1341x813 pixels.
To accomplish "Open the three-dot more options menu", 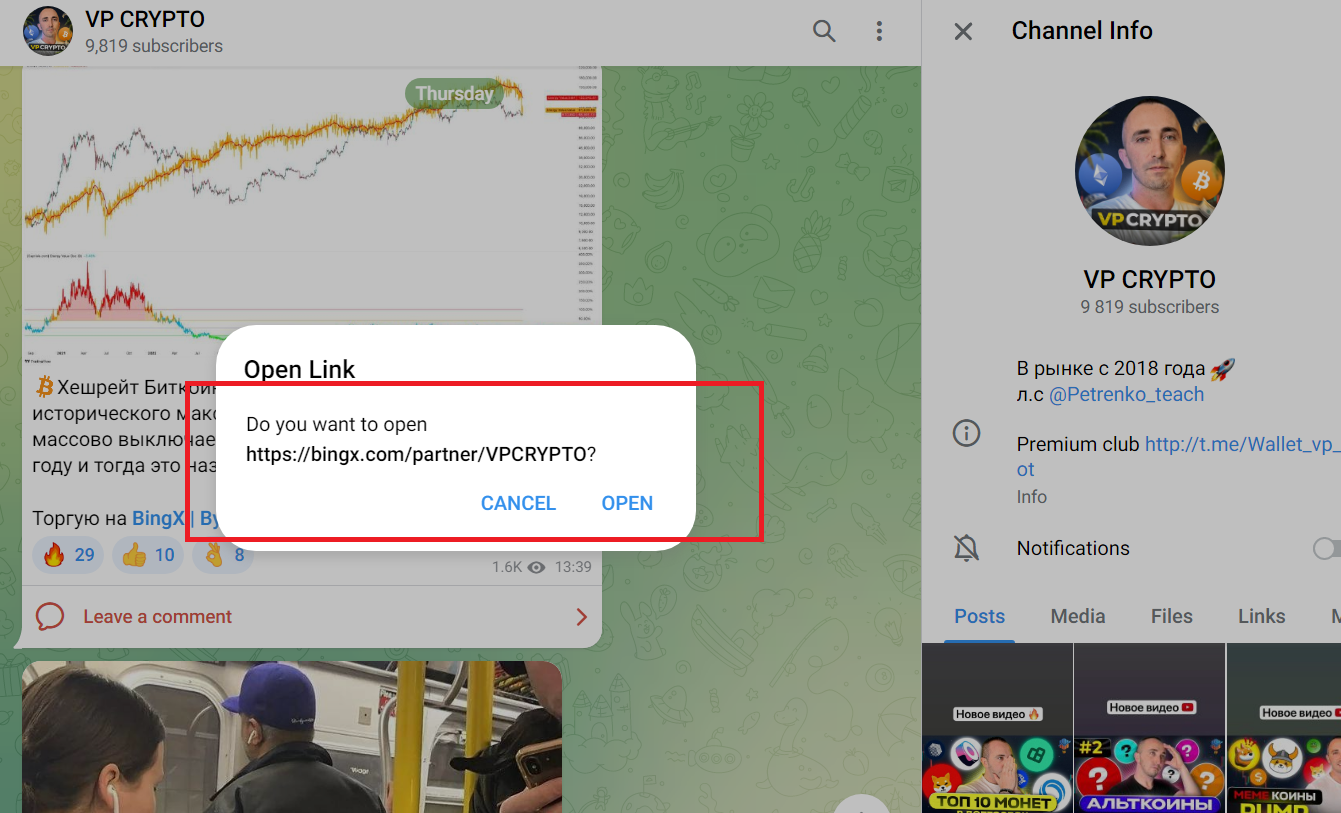I will 879,31.
